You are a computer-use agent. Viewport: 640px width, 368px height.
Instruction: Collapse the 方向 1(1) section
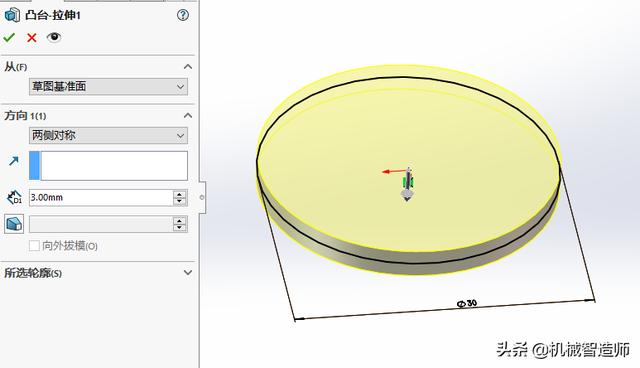click(x=188, y=115)
